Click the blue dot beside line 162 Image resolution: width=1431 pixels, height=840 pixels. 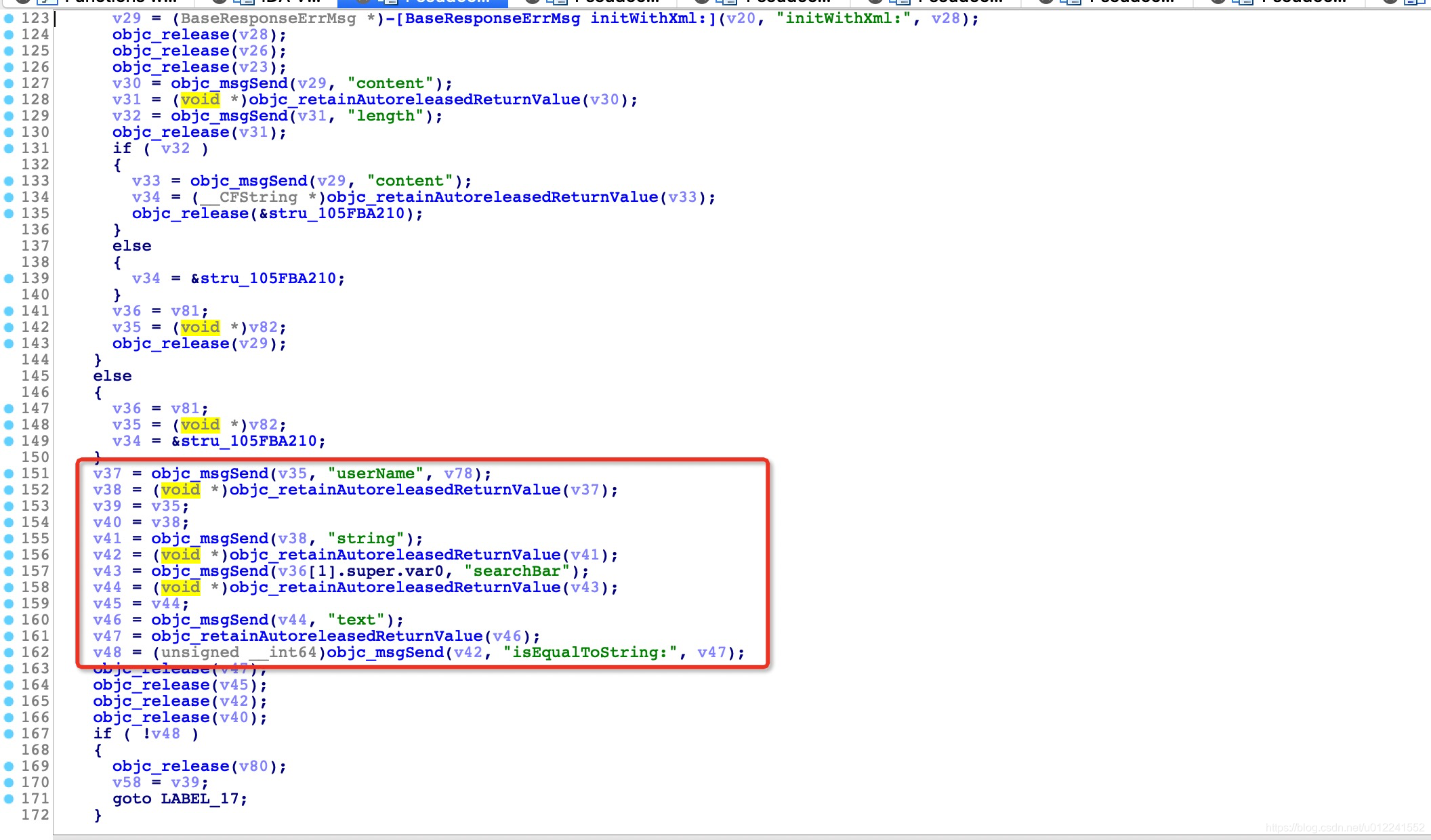pos(9,652)
